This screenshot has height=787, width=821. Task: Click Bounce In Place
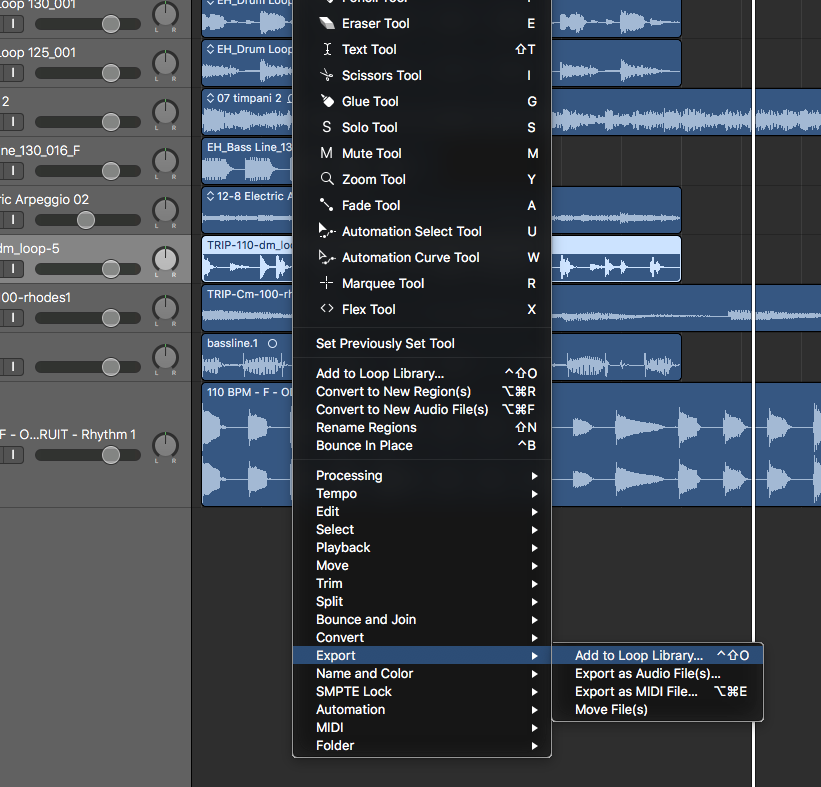point(364,445)
